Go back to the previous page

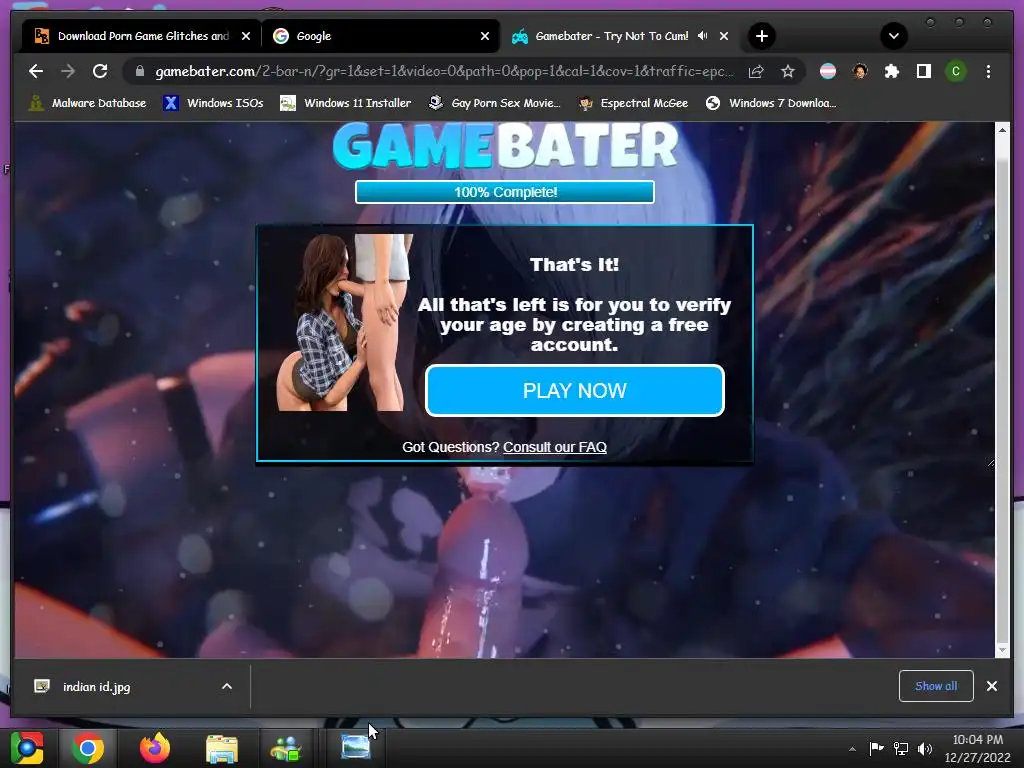[x=36, y=71]
